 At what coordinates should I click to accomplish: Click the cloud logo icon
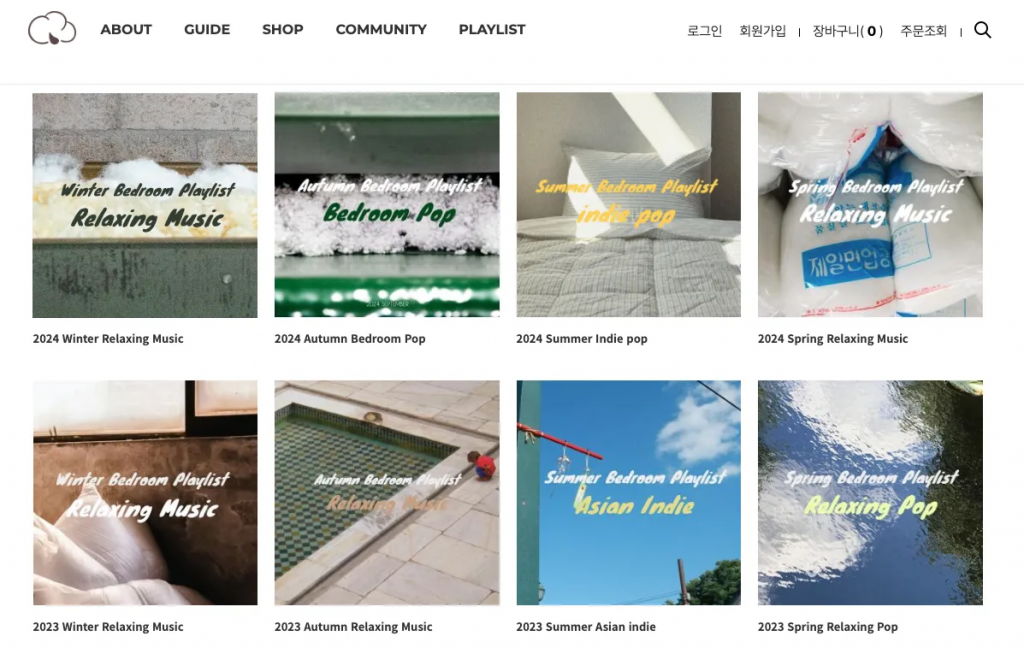pyautogui.click(x=52, y=29)
